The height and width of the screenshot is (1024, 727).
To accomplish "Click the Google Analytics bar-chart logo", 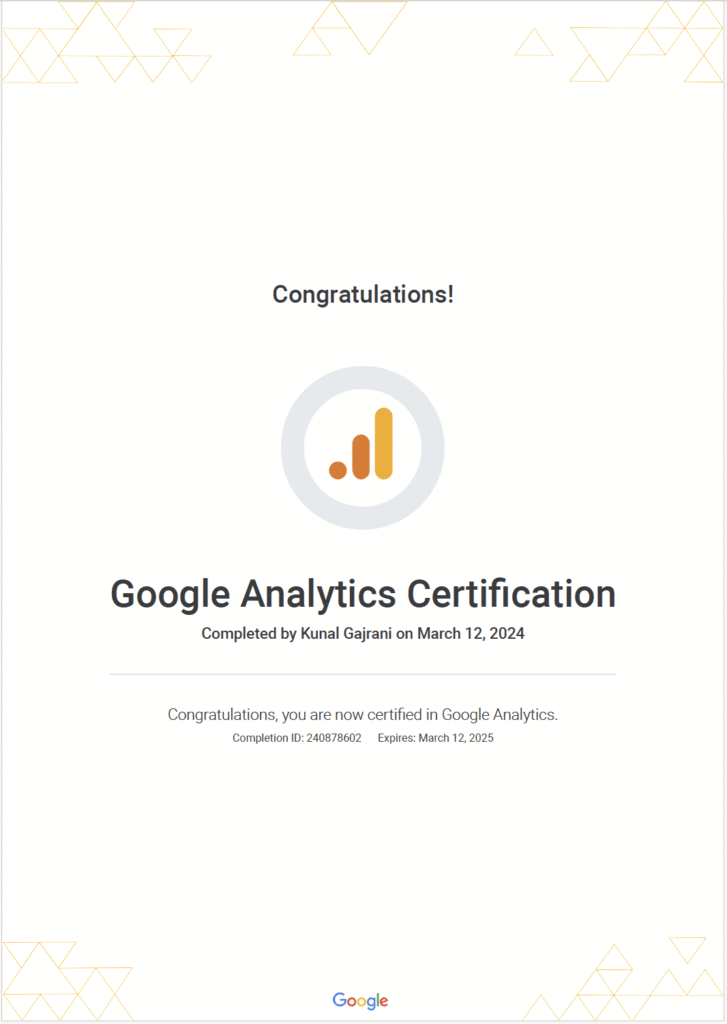I will (362, 445).
